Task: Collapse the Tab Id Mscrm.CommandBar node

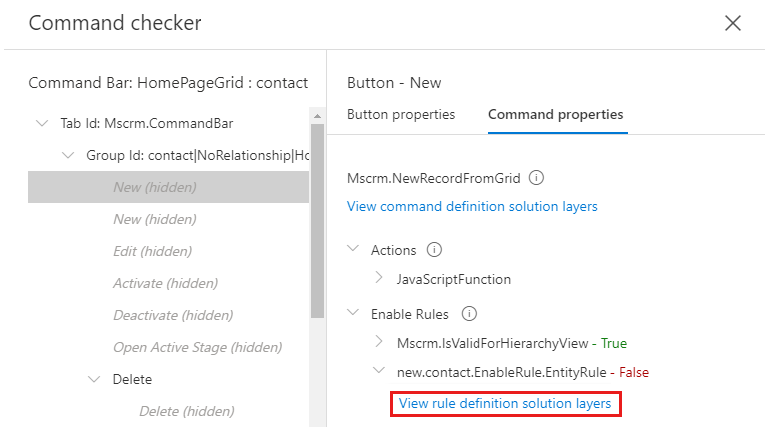Action: click(41, 123)
